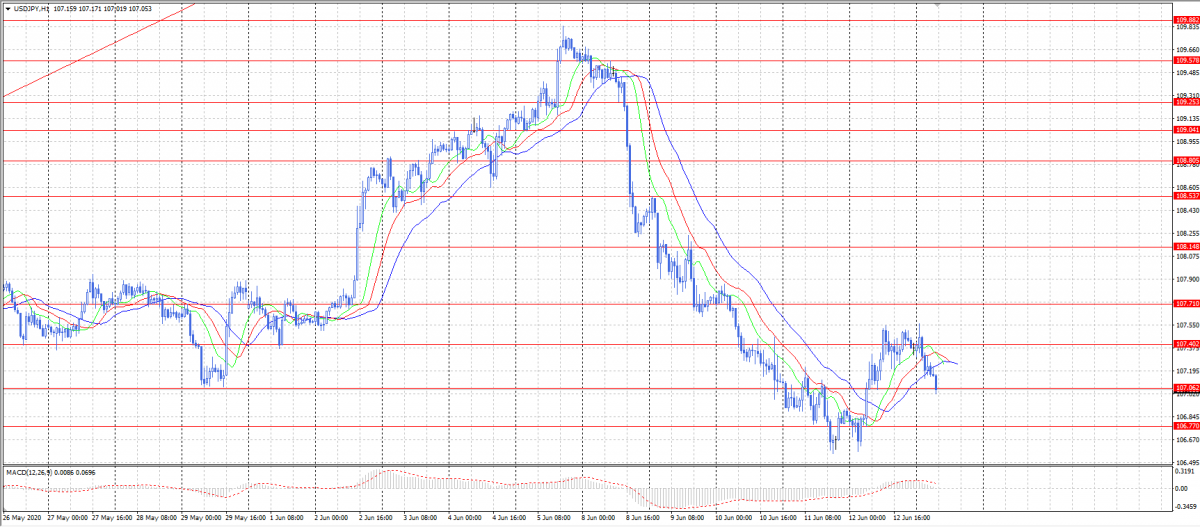Viewport: 1200px width, 527px height.
Task: Click the 106.495 price scale label
Action: coord(1187,462)
